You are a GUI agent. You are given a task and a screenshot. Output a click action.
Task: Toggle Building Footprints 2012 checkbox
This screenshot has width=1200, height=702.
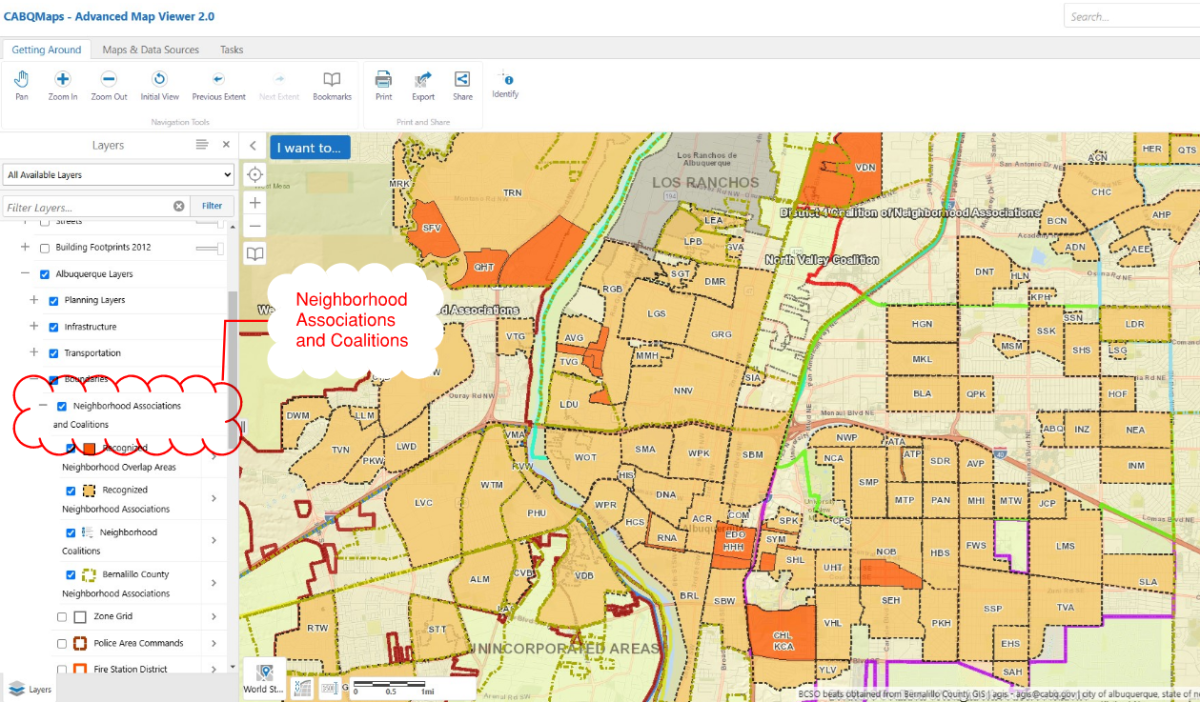[44, 248]
